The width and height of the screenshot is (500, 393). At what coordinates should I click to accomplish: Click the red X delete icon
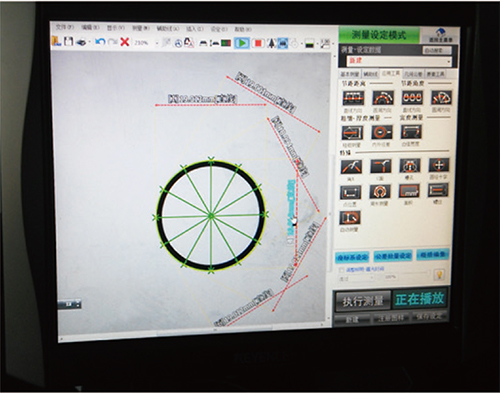click(x=125, y=42)
